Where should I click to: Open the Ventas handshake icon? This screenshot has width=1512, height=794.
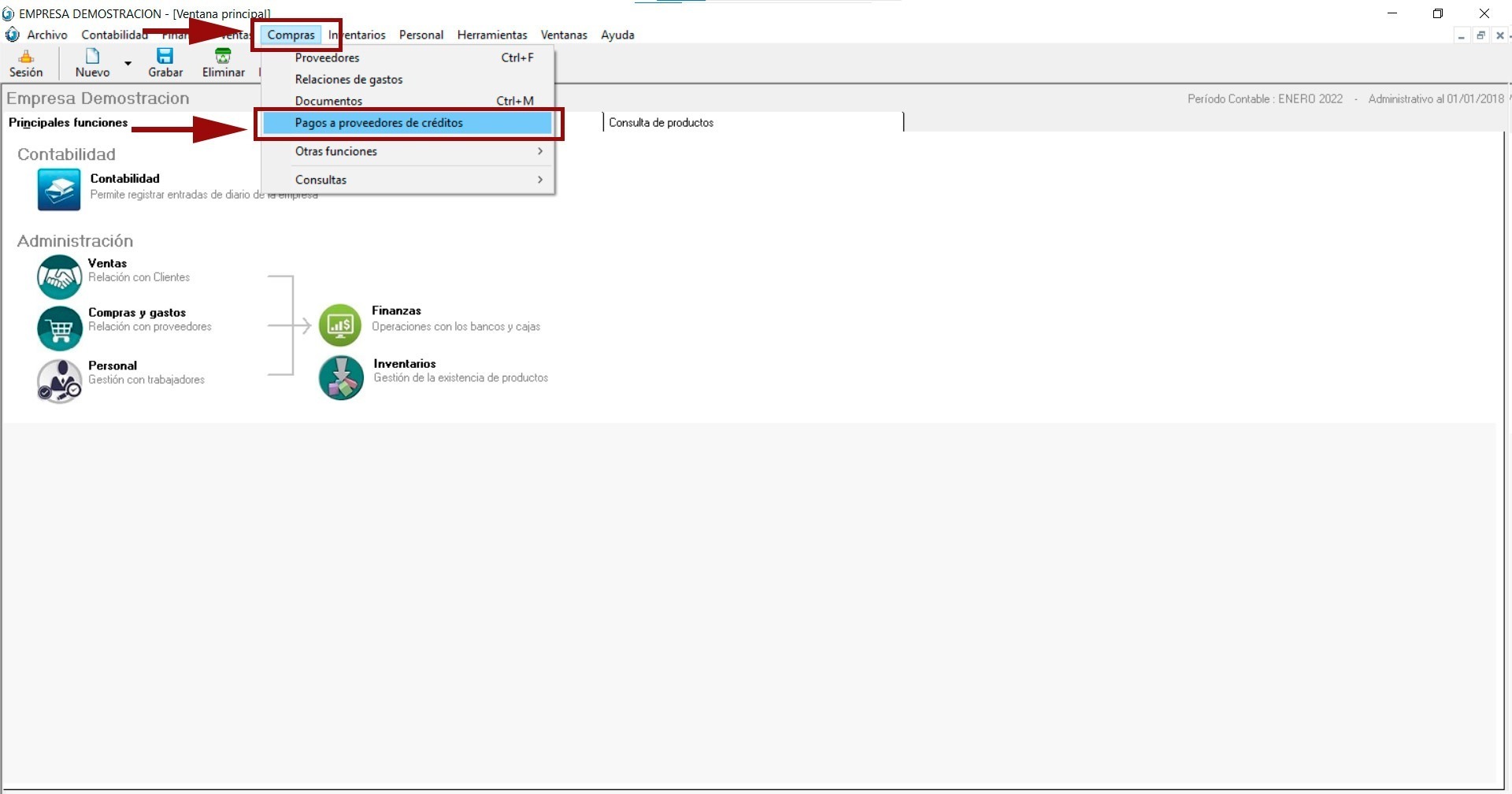(x=59, y=276)
